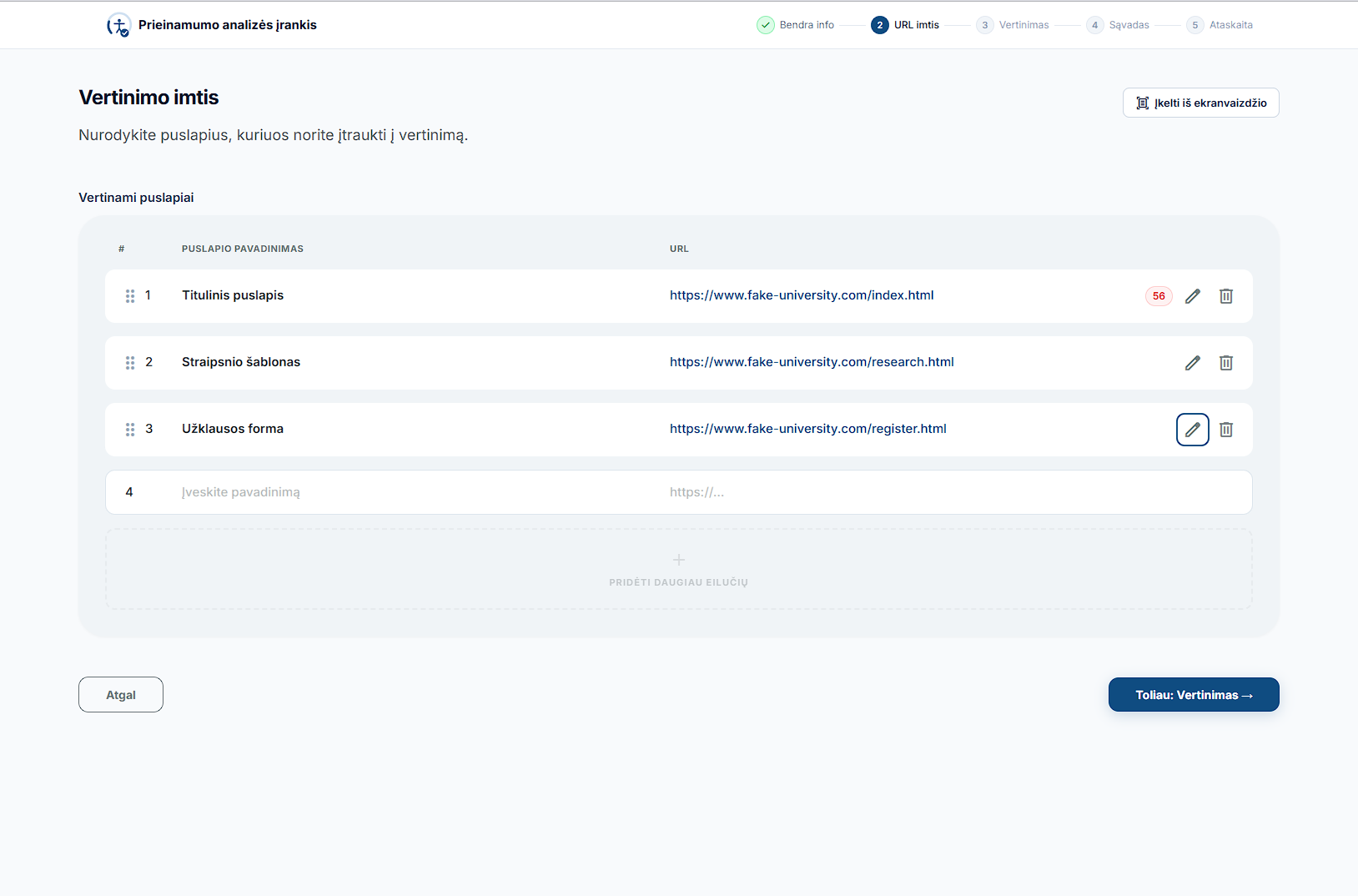Go to the Bendra info step

pos(796,25)
